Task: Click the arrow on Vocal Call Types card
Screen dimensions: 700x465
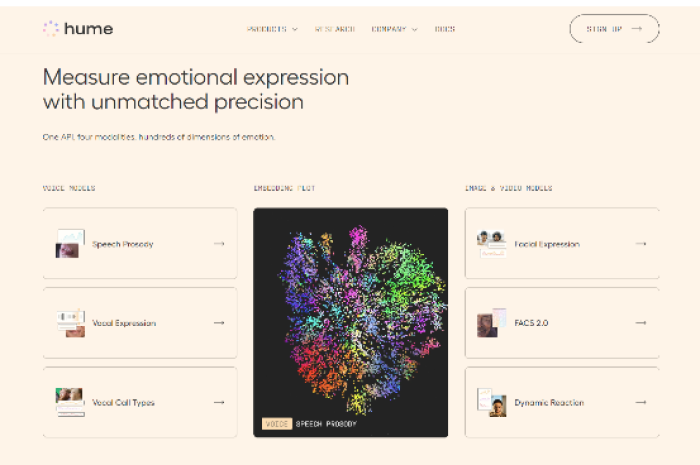Action: tap(219, 402)
